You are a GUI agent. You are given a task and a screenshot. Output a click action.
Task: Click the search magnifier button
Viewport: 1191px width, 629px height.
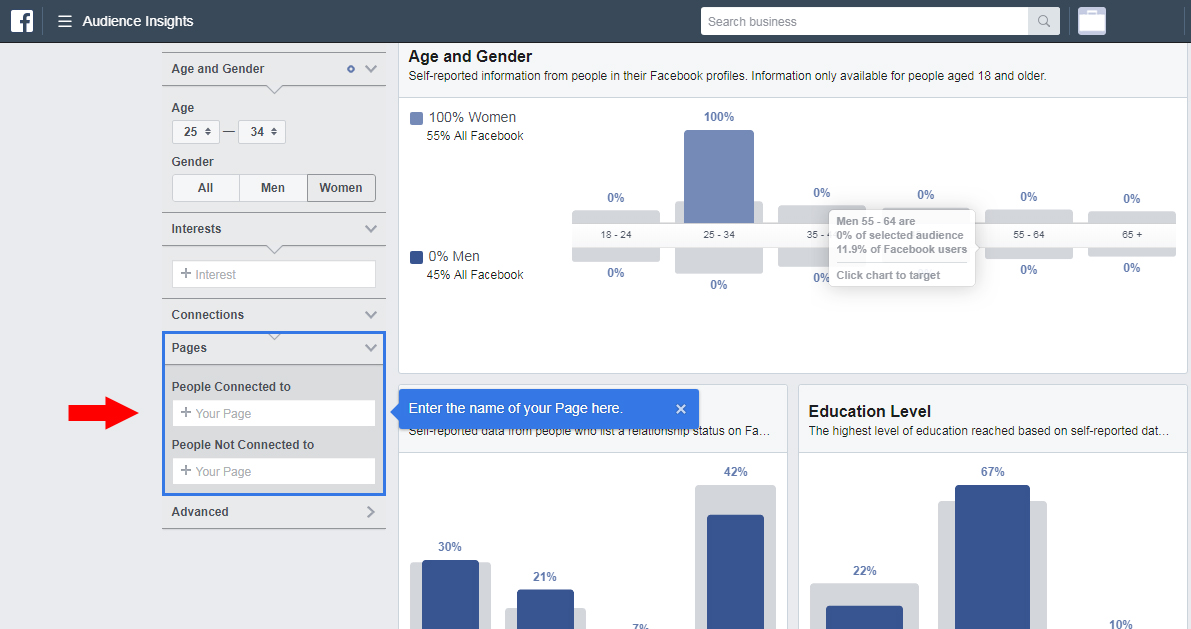click(x=1044, y=21)
